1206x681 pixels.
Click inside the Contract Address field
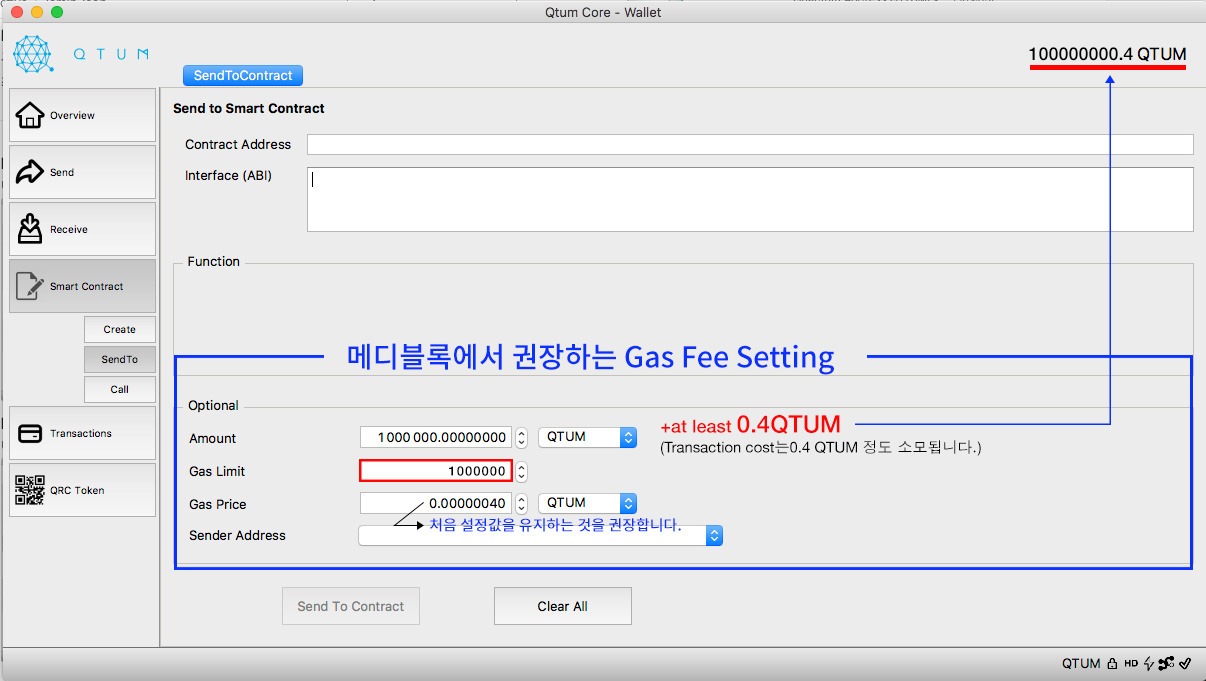[x=750, y=143]
